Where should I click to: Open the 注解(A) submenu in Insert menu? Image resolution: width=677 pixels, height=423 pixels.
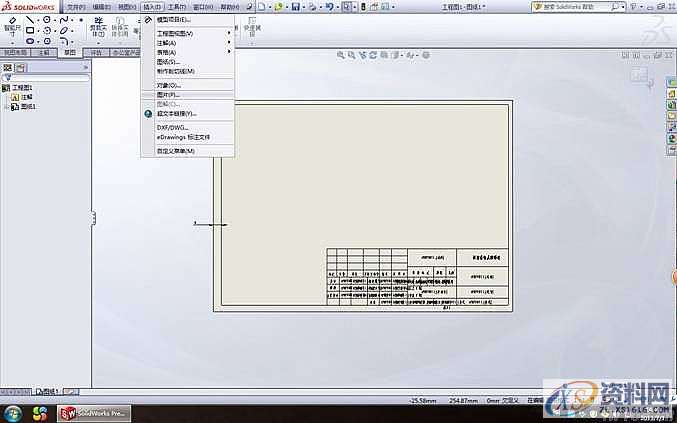point(188,43)
